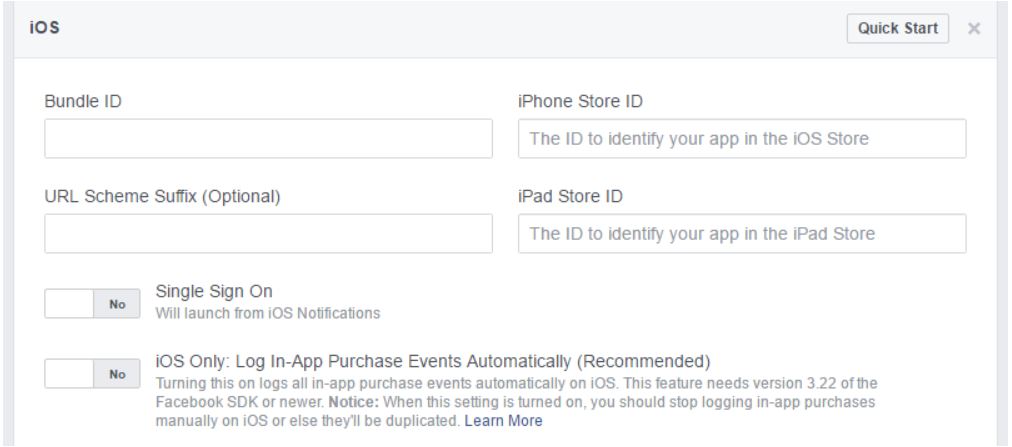Screen dimensions: 1012x447
Task: Open the Learn More link
Action: (x=503, y=421)
